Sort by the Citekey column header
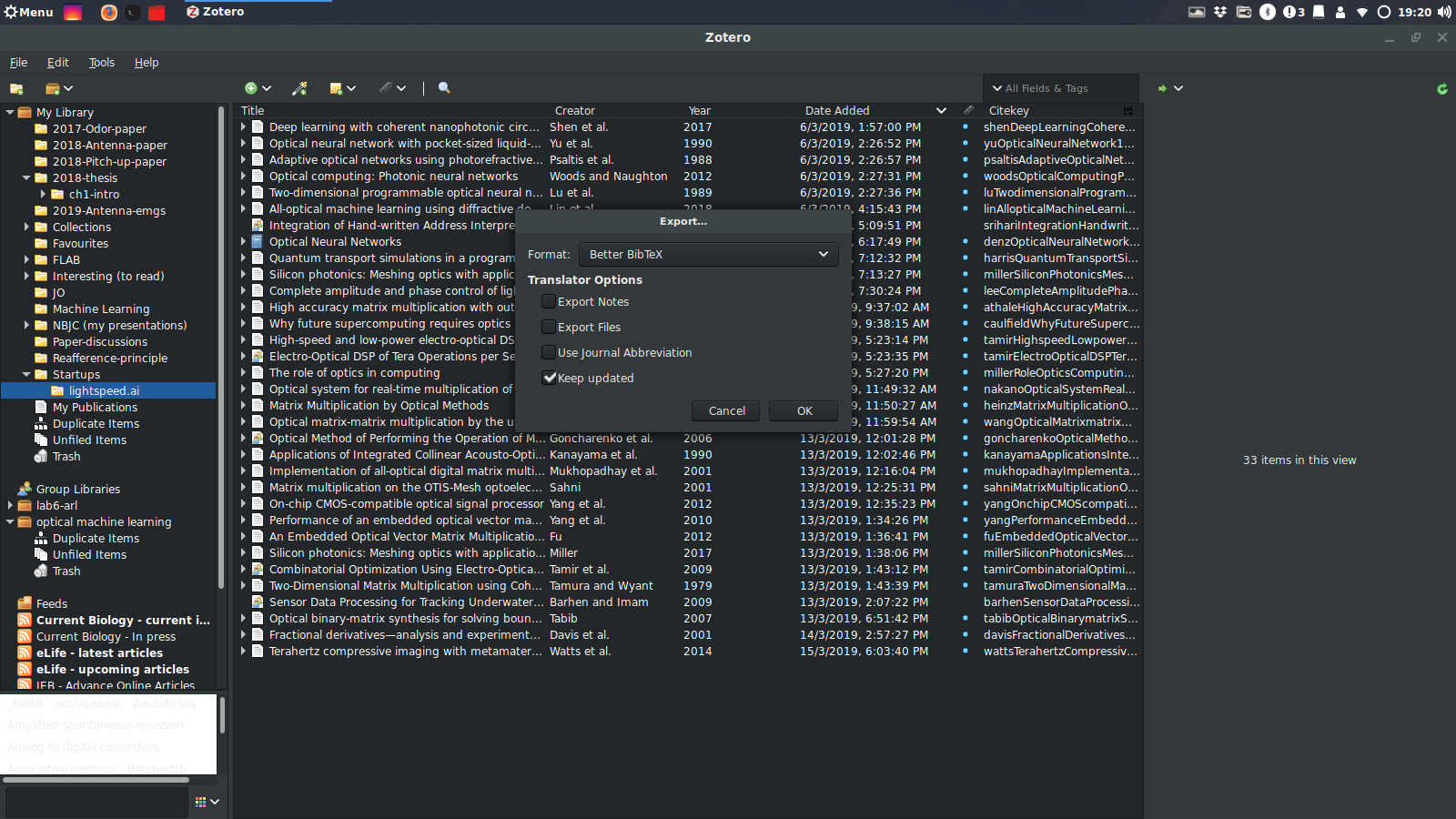This screenshot has height=819, width=1456. pyautogui.click(x=1051, y=111)
